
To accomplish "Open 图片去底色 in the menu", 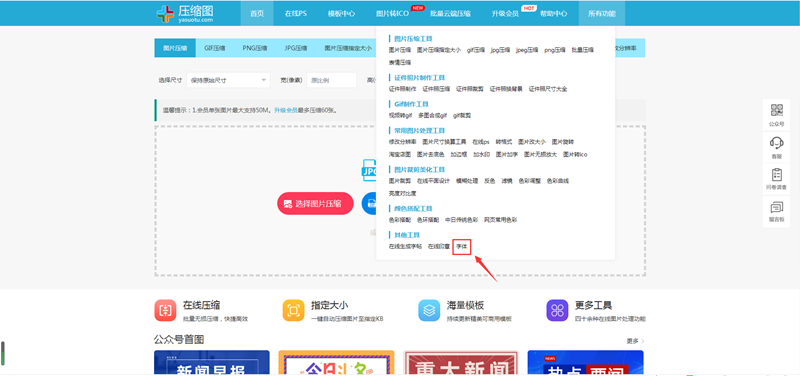I will (x=431, y=154).
